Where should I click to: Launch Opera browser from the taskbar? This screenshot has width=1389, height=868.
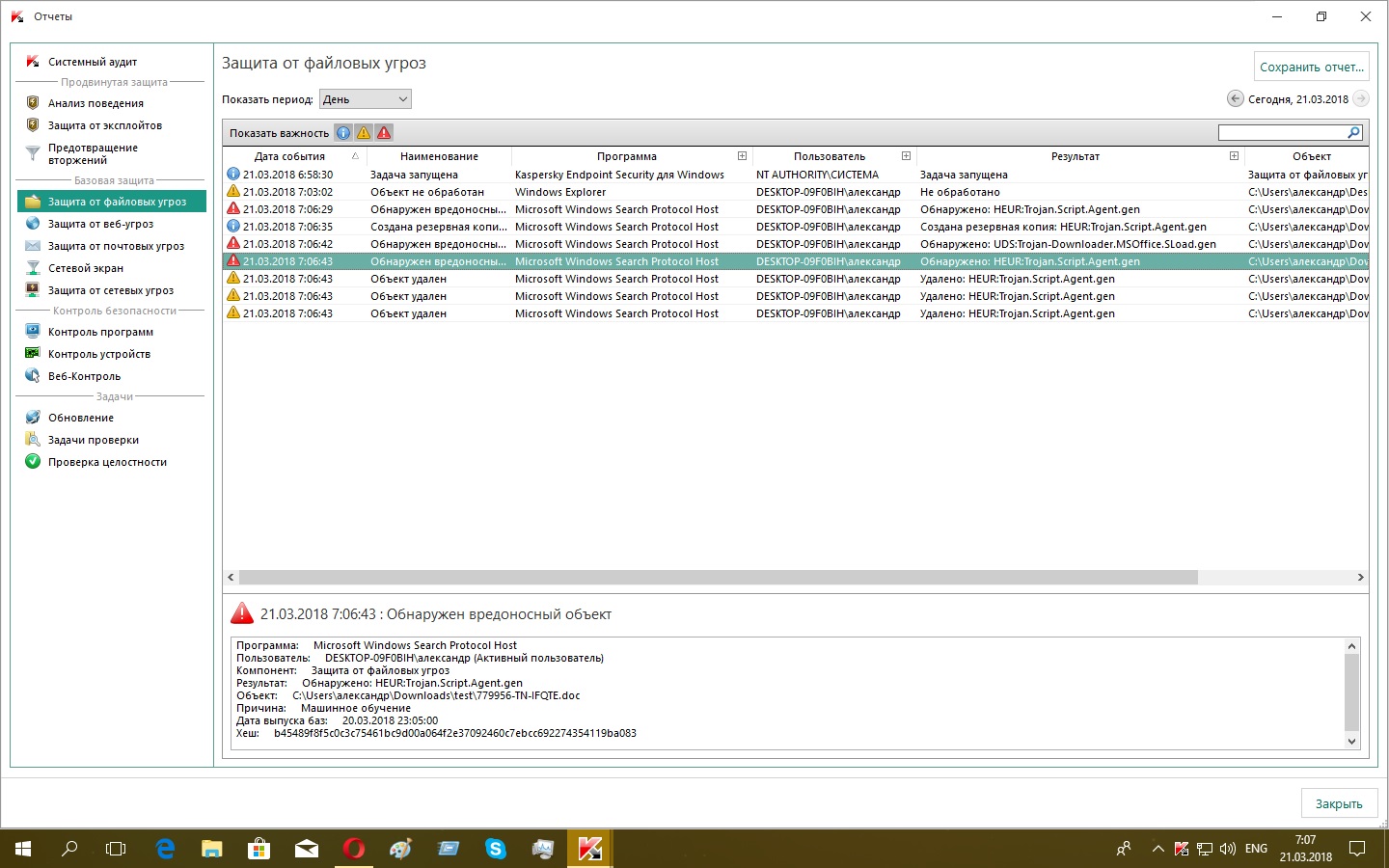click(x=354, y=849)
